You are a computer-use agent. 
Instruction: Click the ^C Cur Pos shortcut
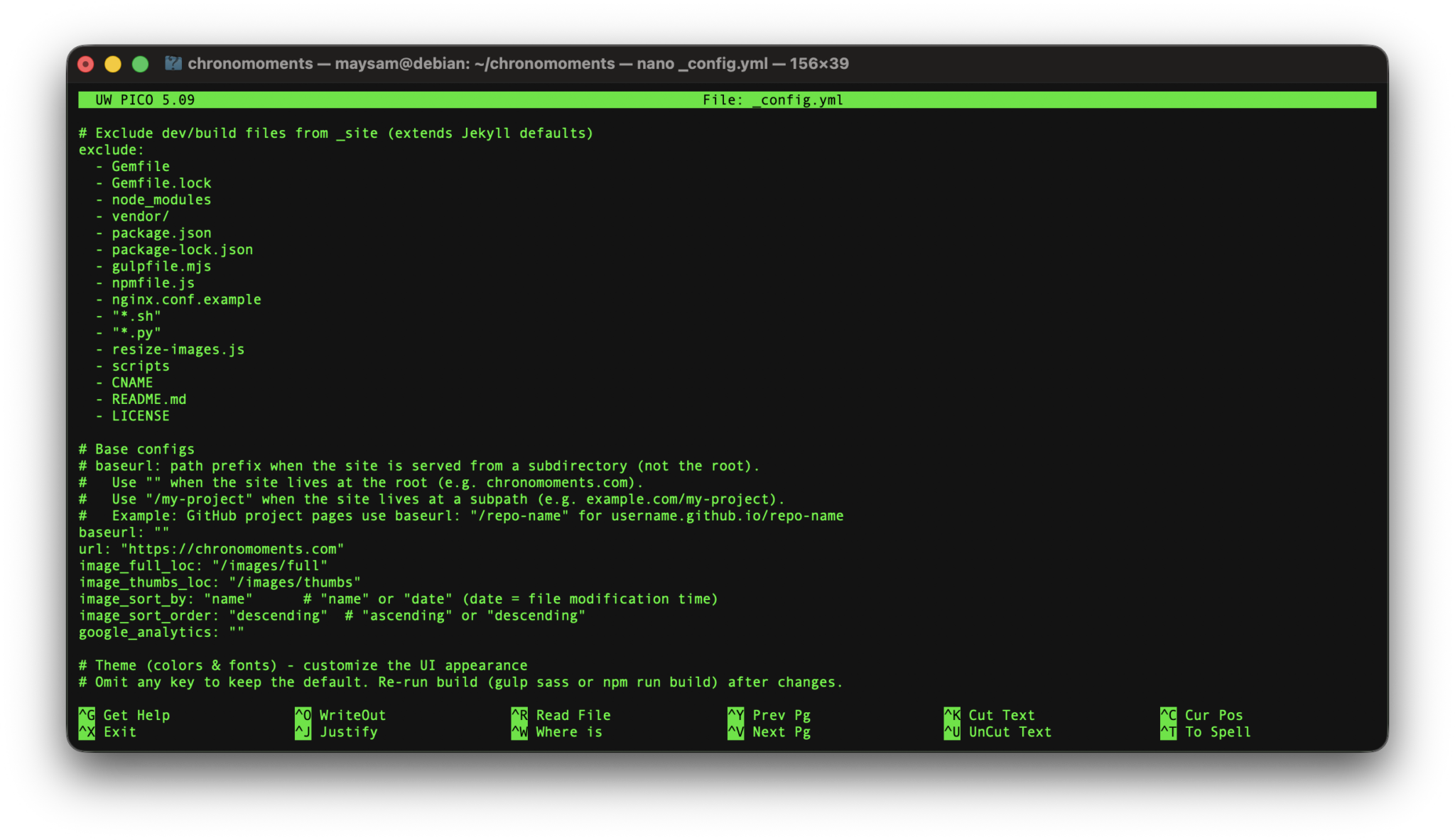point(1202,715)
